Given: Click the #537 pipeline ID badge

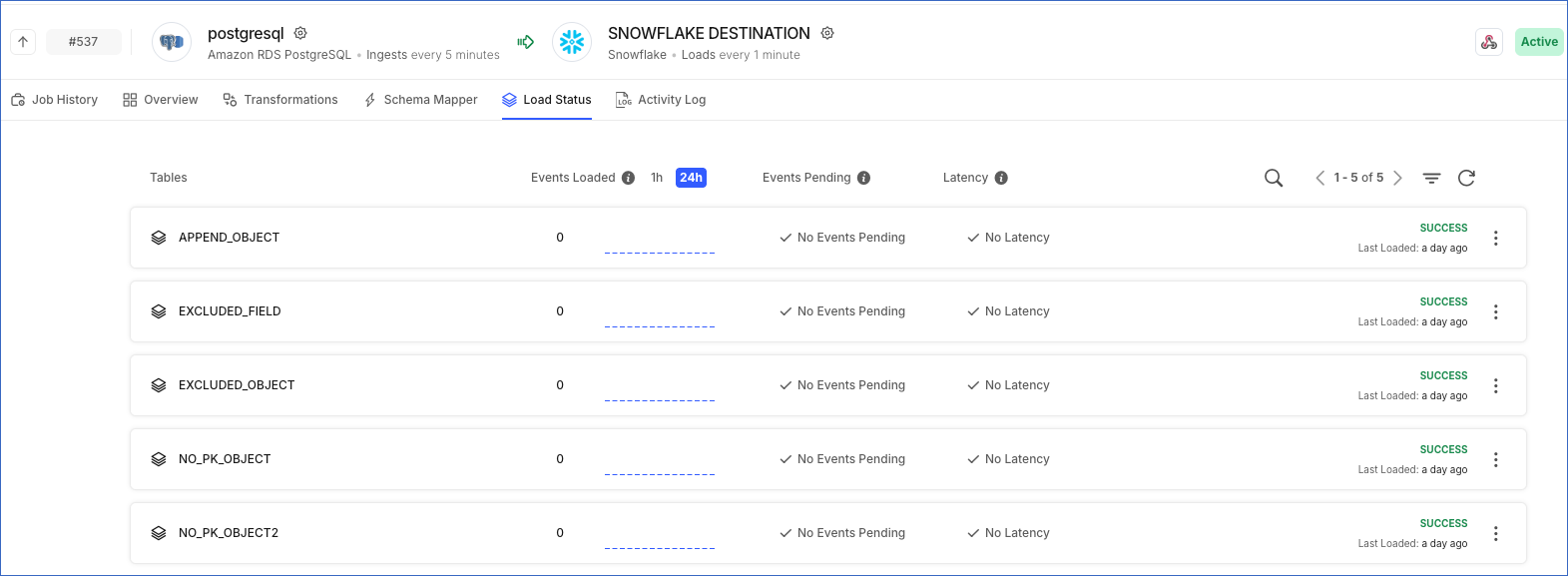Looking at the screenshot, I should pyautogui.click(x=84, y=42).
